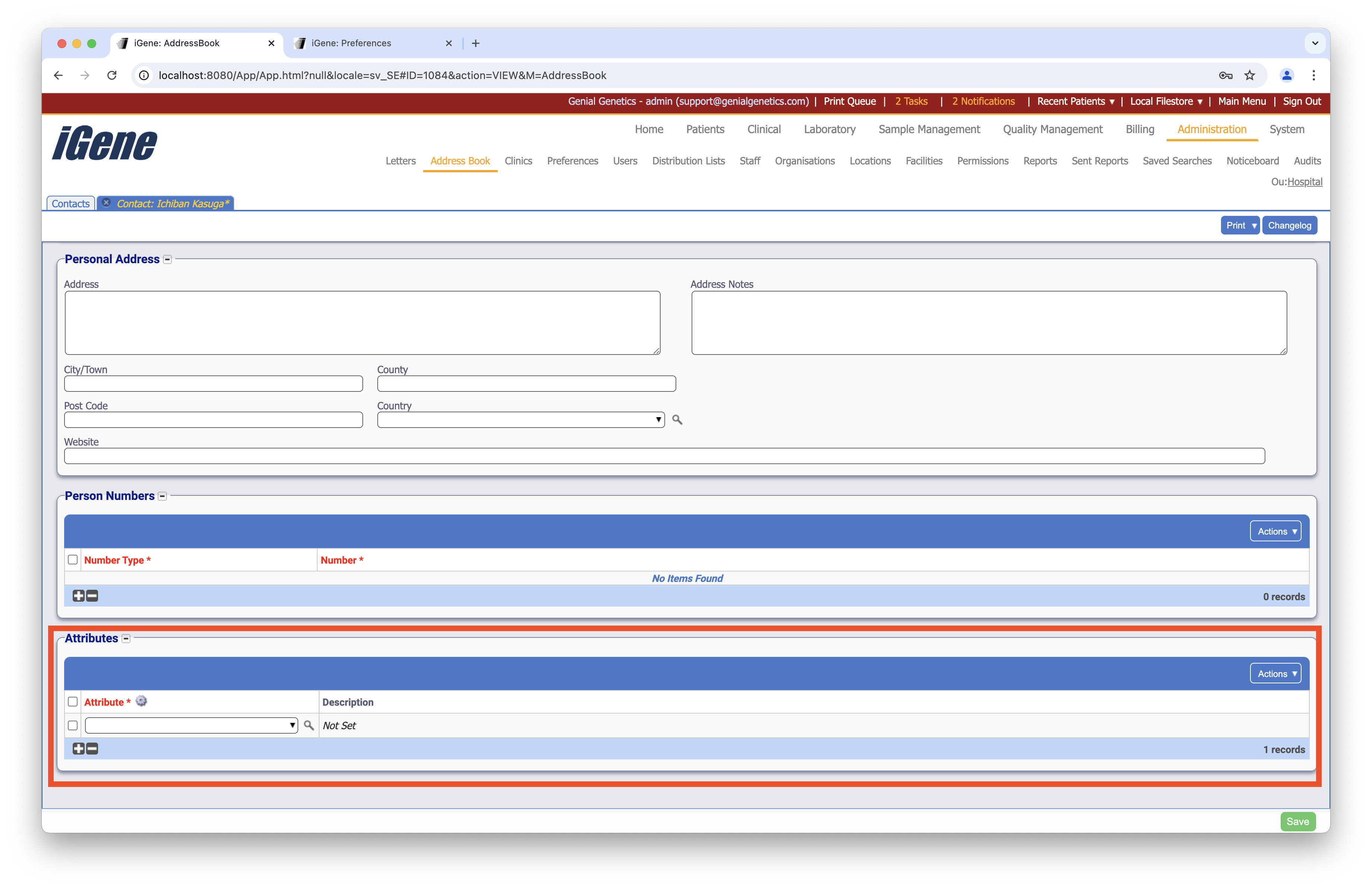This screenshot has width=1372, height=888.
Task: Open Person Numbers Actions dropdown
Action: click(1275, 531)
